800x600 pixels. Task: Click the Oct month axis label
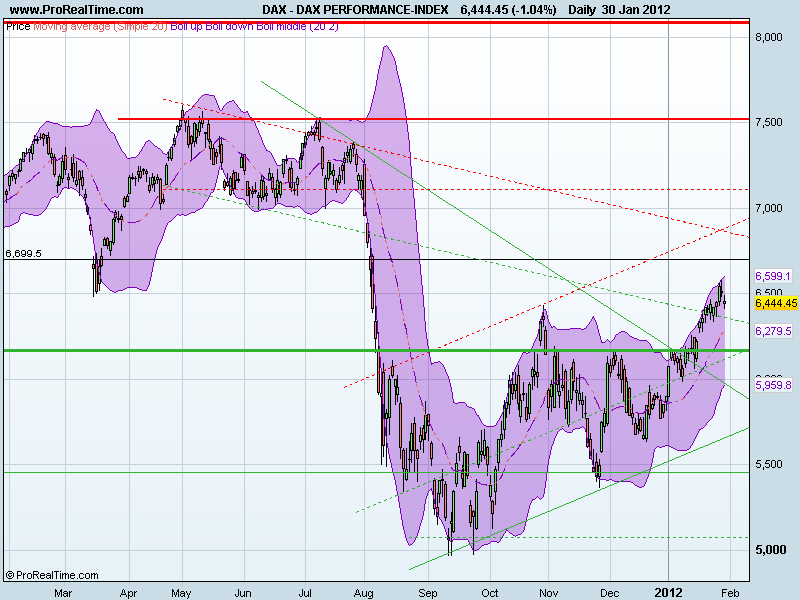click(x=490, y=593)
